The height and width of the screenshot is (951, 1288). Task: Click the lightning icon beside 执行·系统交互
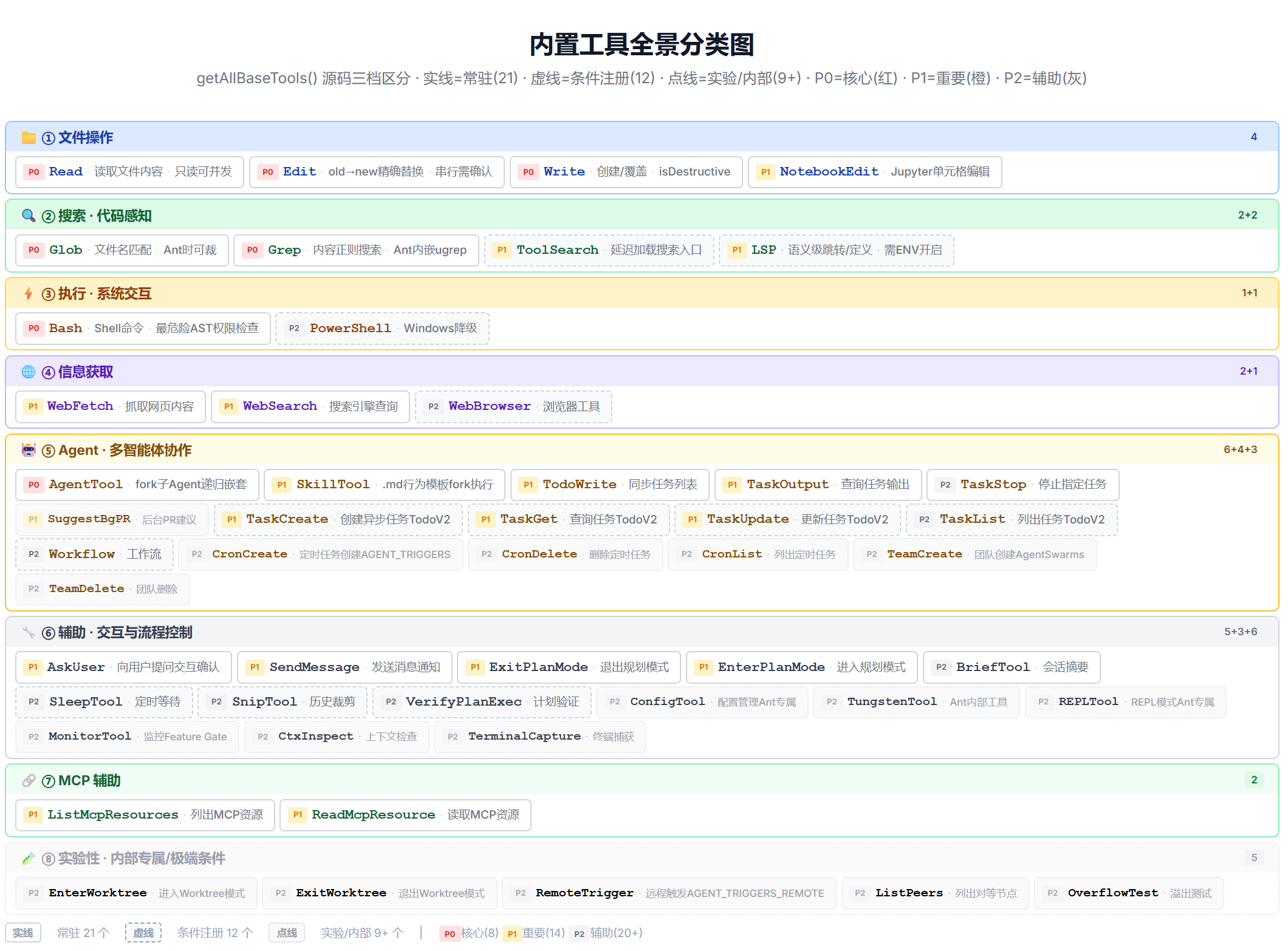click(x=29, y=294)
